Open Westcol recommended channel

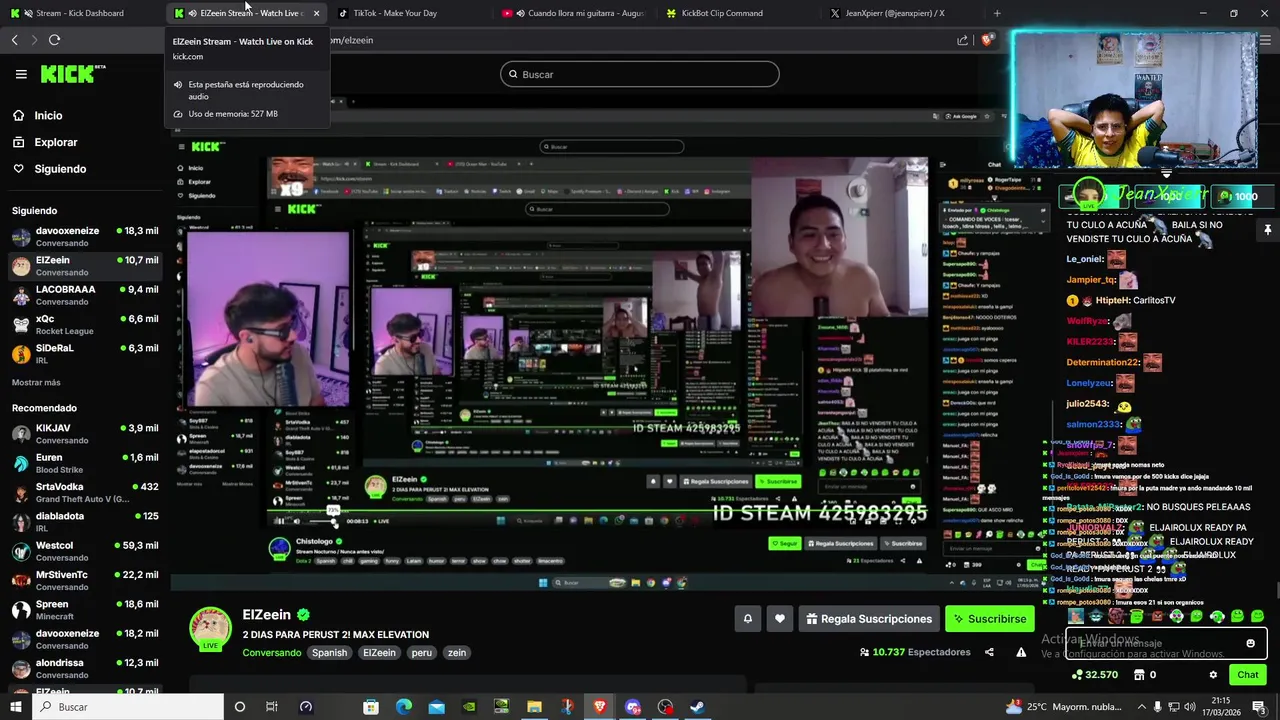pyautogui.click(x=84, y=551)
